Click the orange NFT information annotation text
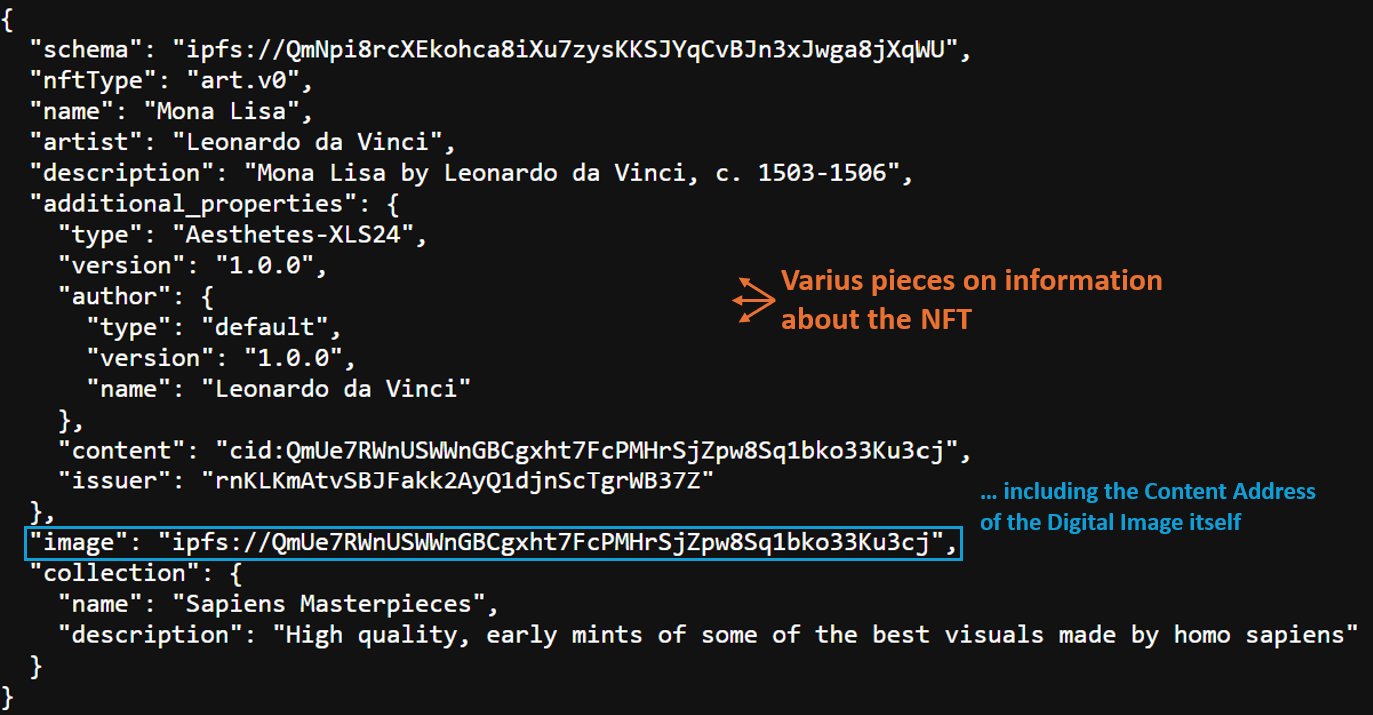Screen dimensions: 1373x715 pyautogui.click(x=970, y=299)
